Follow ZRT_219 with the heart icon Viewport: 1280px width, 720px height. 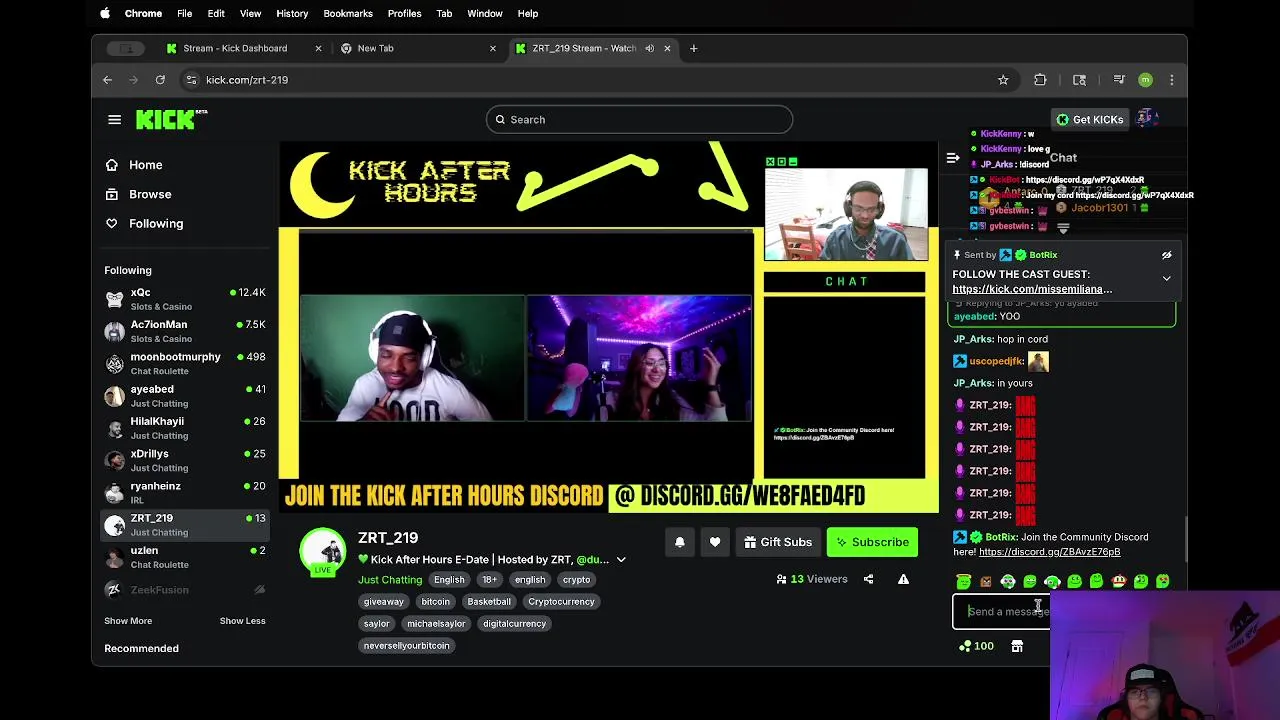click(x=715, y=542)
